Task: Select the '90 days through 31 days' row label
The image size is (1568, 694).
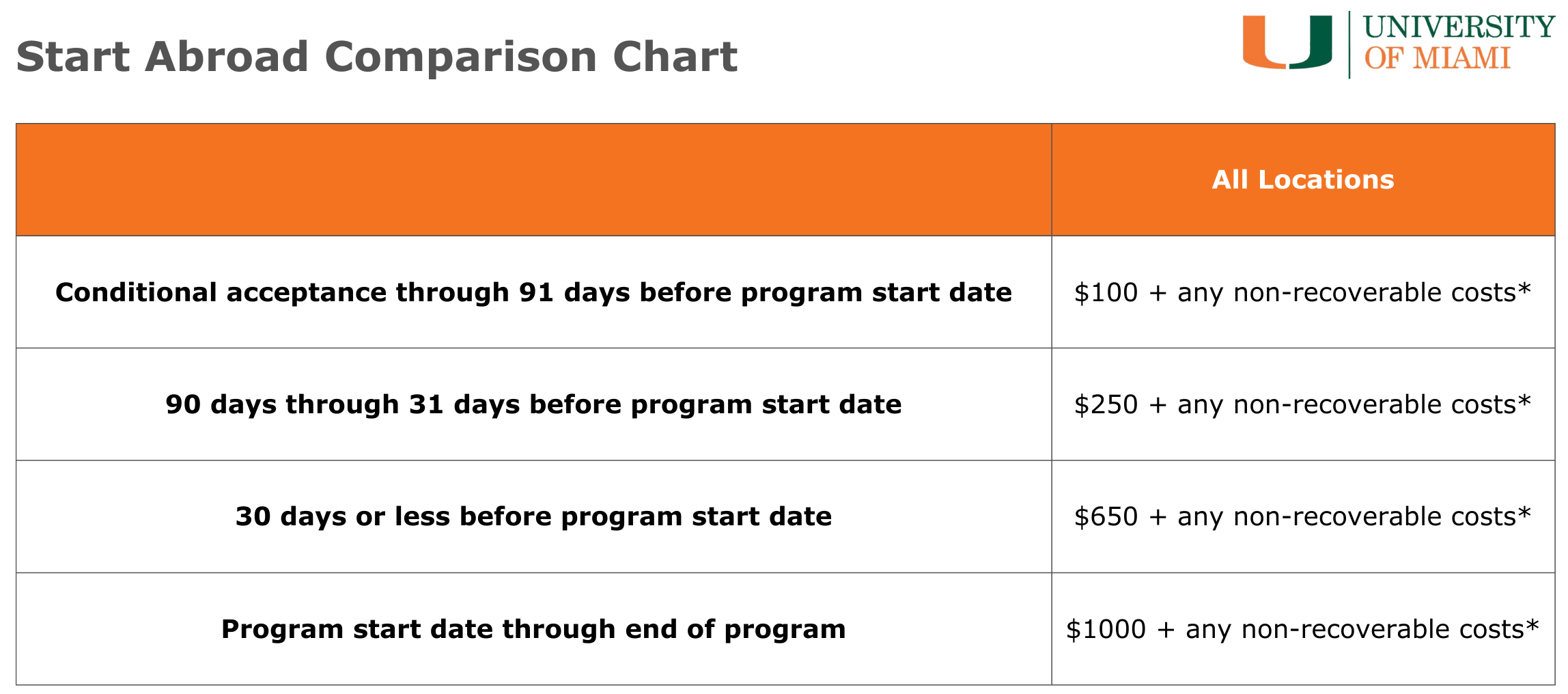Action: click(x=533, y=404)
